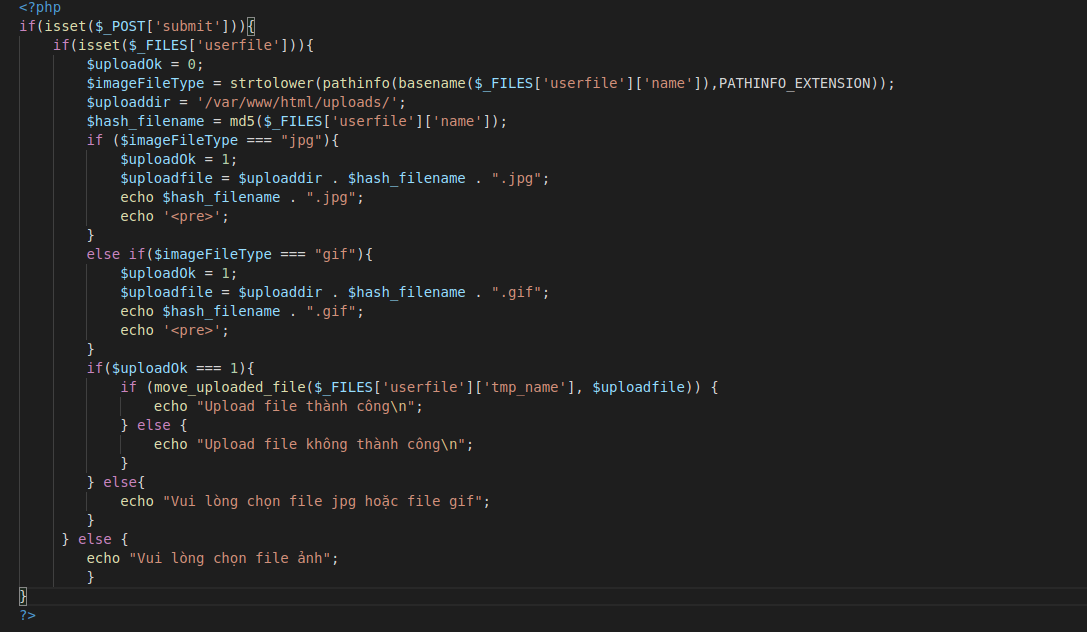This screenshot has height=632, width=1087.
Task: Click the 'tmp_name' string key
Action: pyautogui.click(x=520, y=387)
